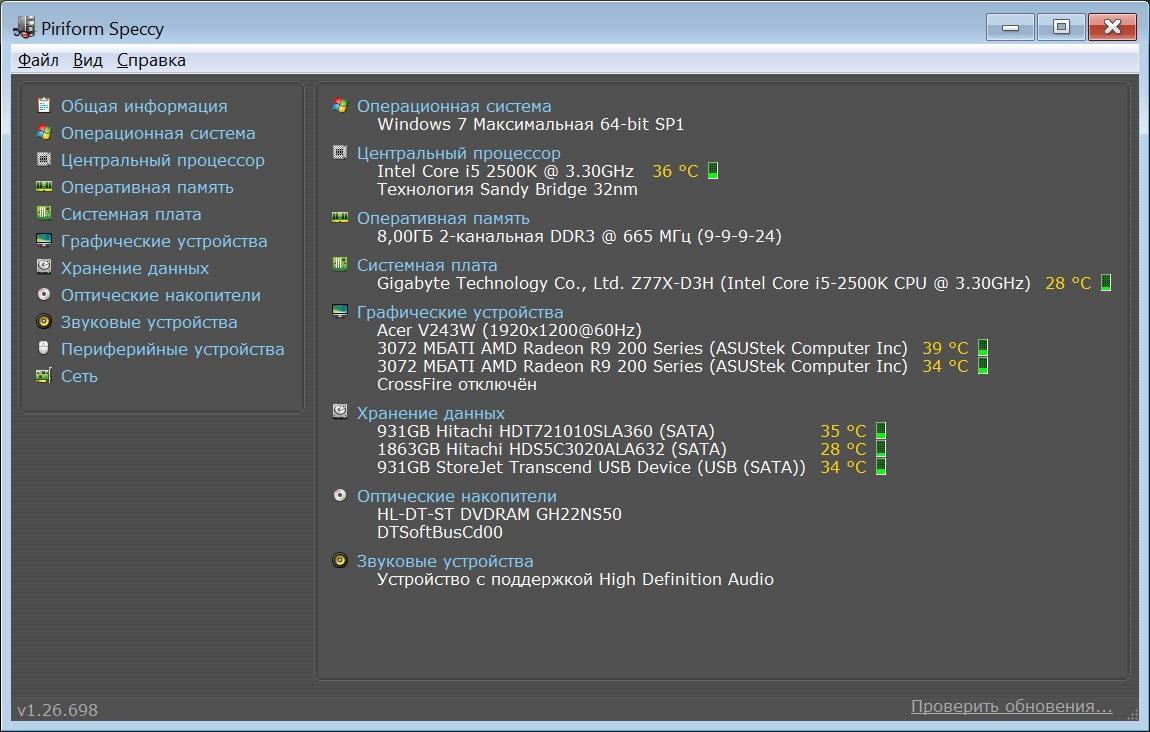Open Хранение данных heading in main panel
This screenshot has width=1150, height=732.
pos(431,413)
